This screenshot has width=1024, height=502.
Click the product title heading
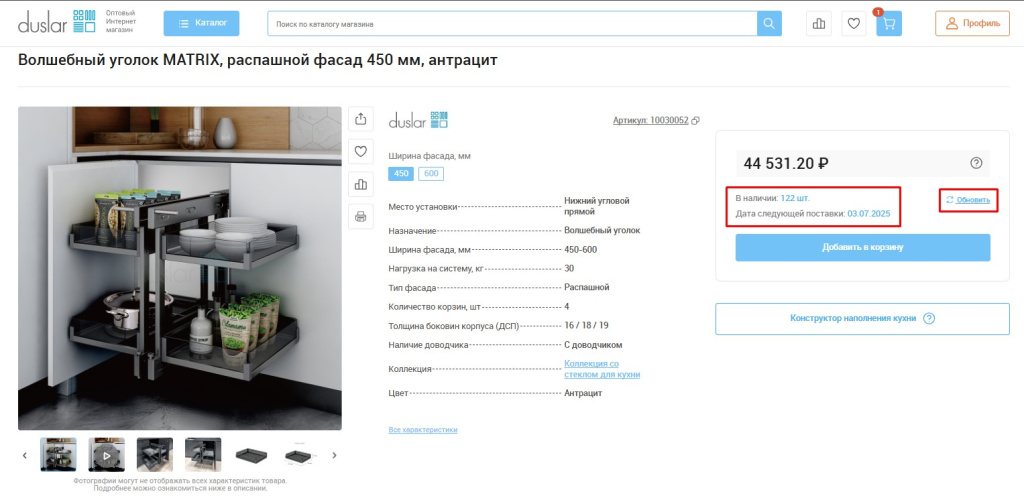[x=258, y=61]
